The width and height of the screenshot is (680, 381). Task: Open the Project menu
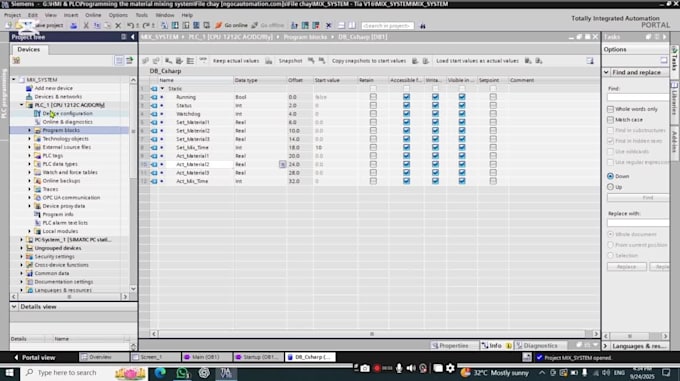click(13, 15)
